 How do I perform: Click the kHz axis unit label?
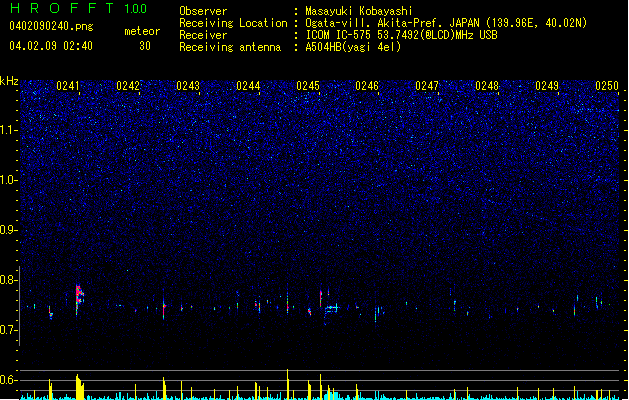point(9,81)
